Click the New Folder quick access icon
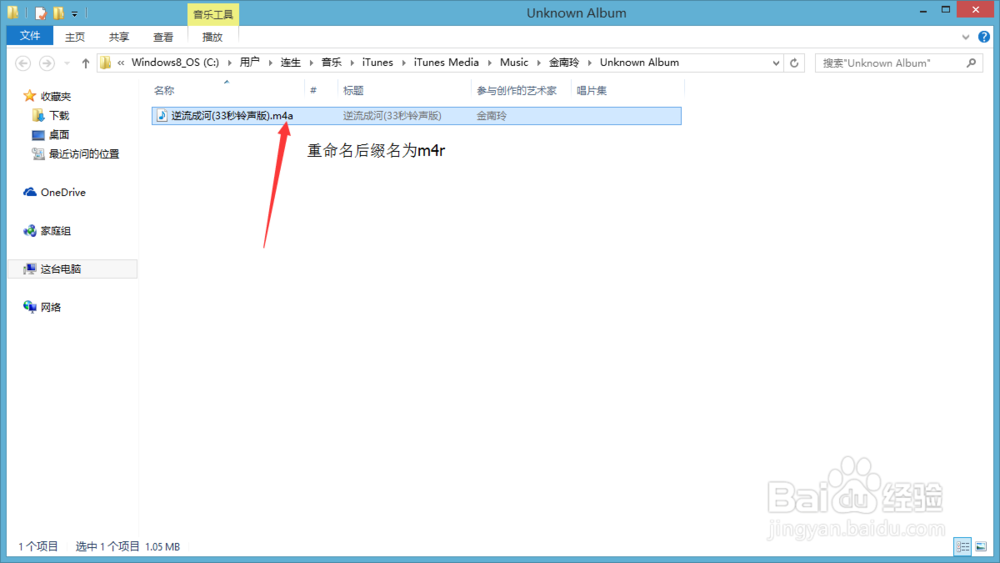 (59, 13)
